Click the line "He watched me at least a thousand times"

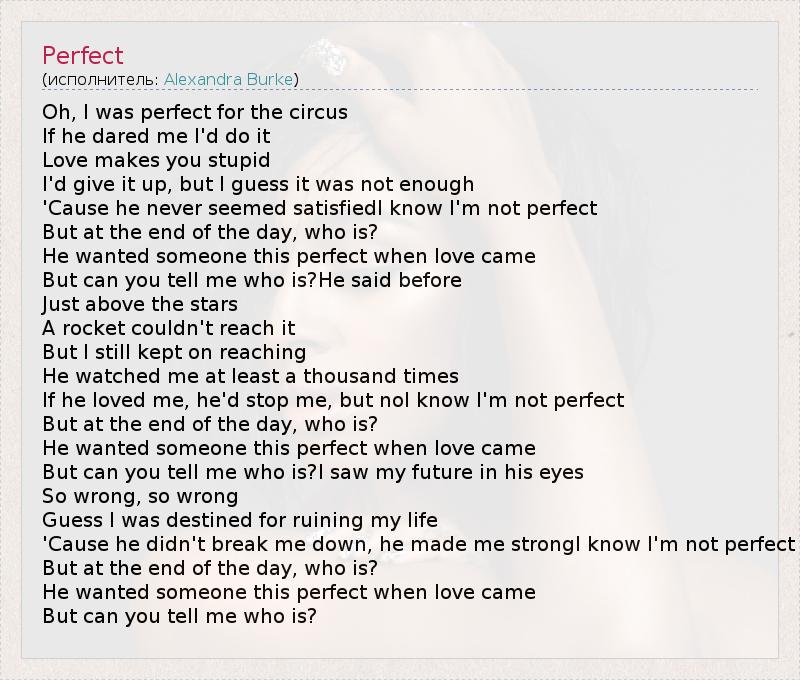coord(250,376)
